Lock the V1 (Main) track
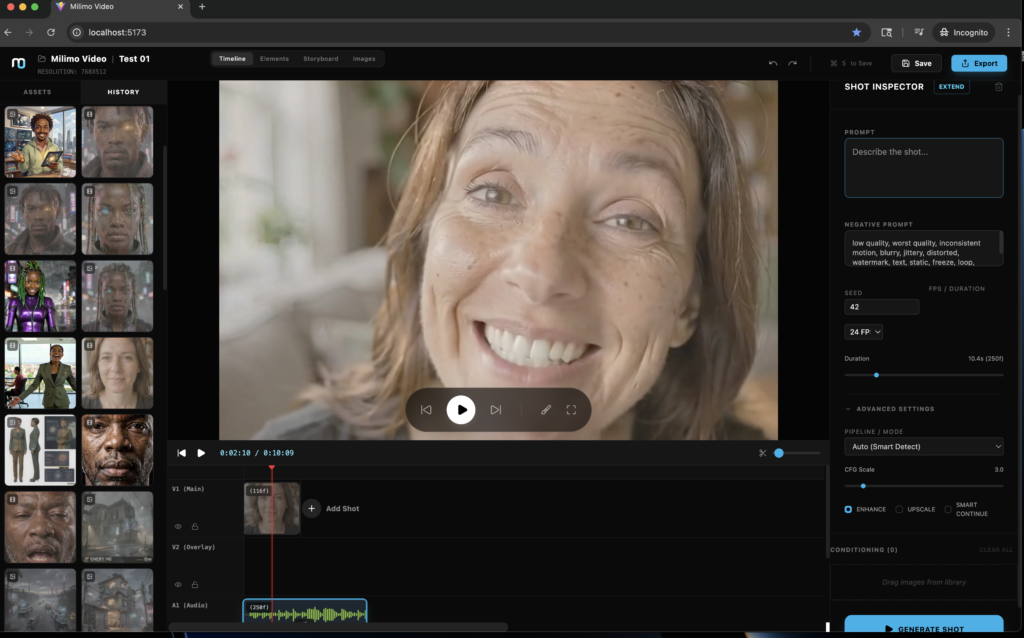This screenshot has width=1024, height=638. (x=194, y=526)
